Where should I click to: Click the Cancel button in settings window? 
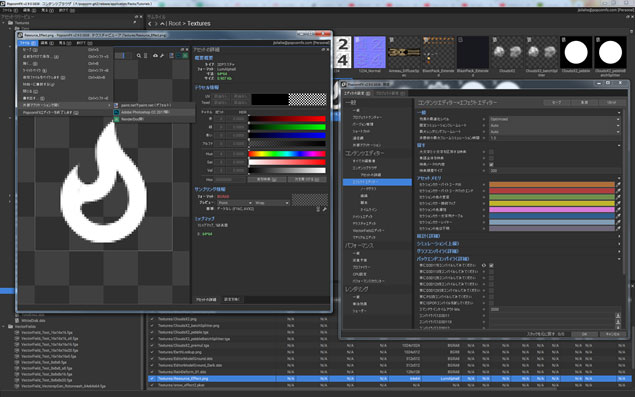(x=612, y=334)
